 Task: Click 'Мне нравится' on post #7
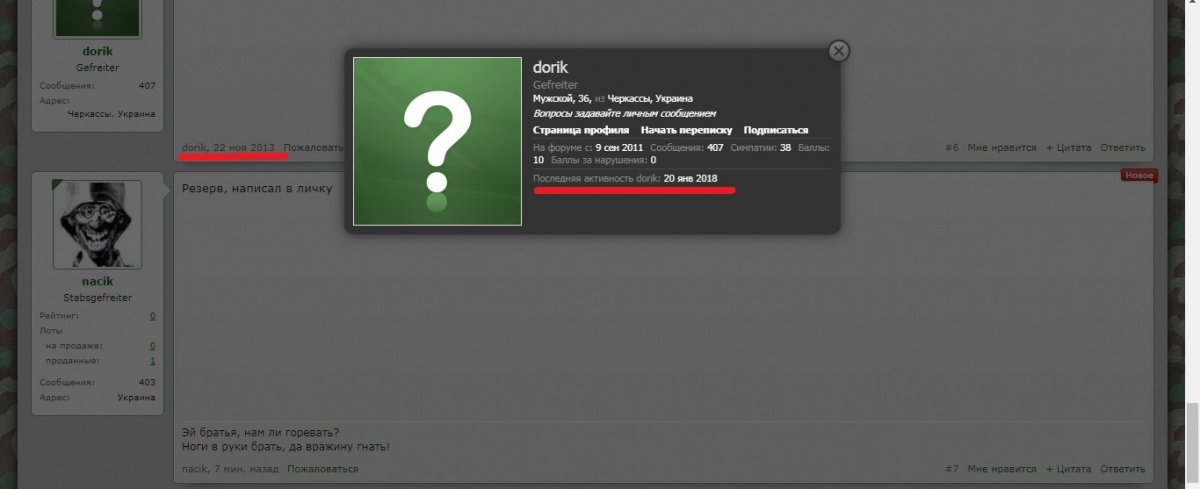[x=1002, y=469]
